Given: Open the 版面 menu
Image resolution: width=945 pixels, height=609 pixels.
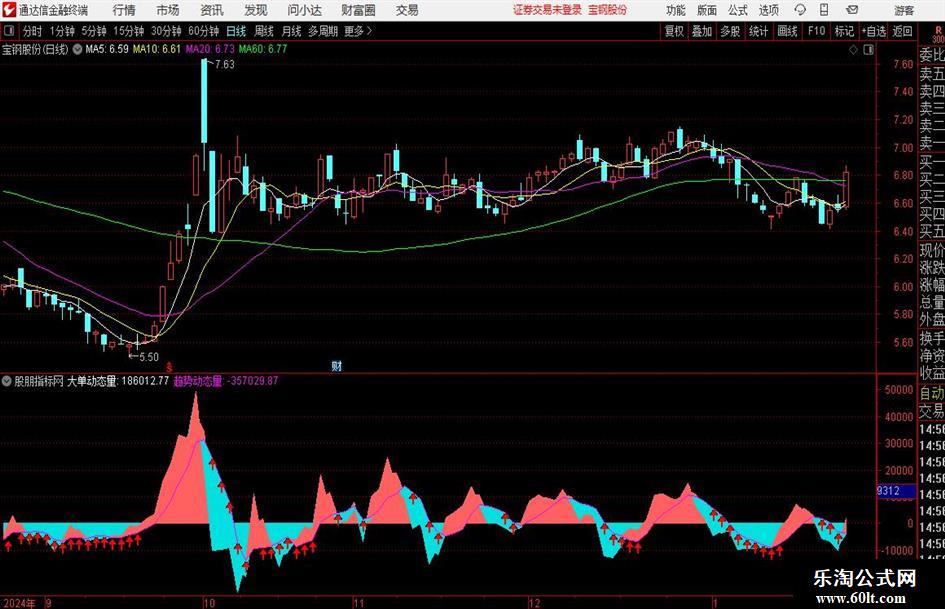Looking at the screenshot, I should [x=706, y=10].
